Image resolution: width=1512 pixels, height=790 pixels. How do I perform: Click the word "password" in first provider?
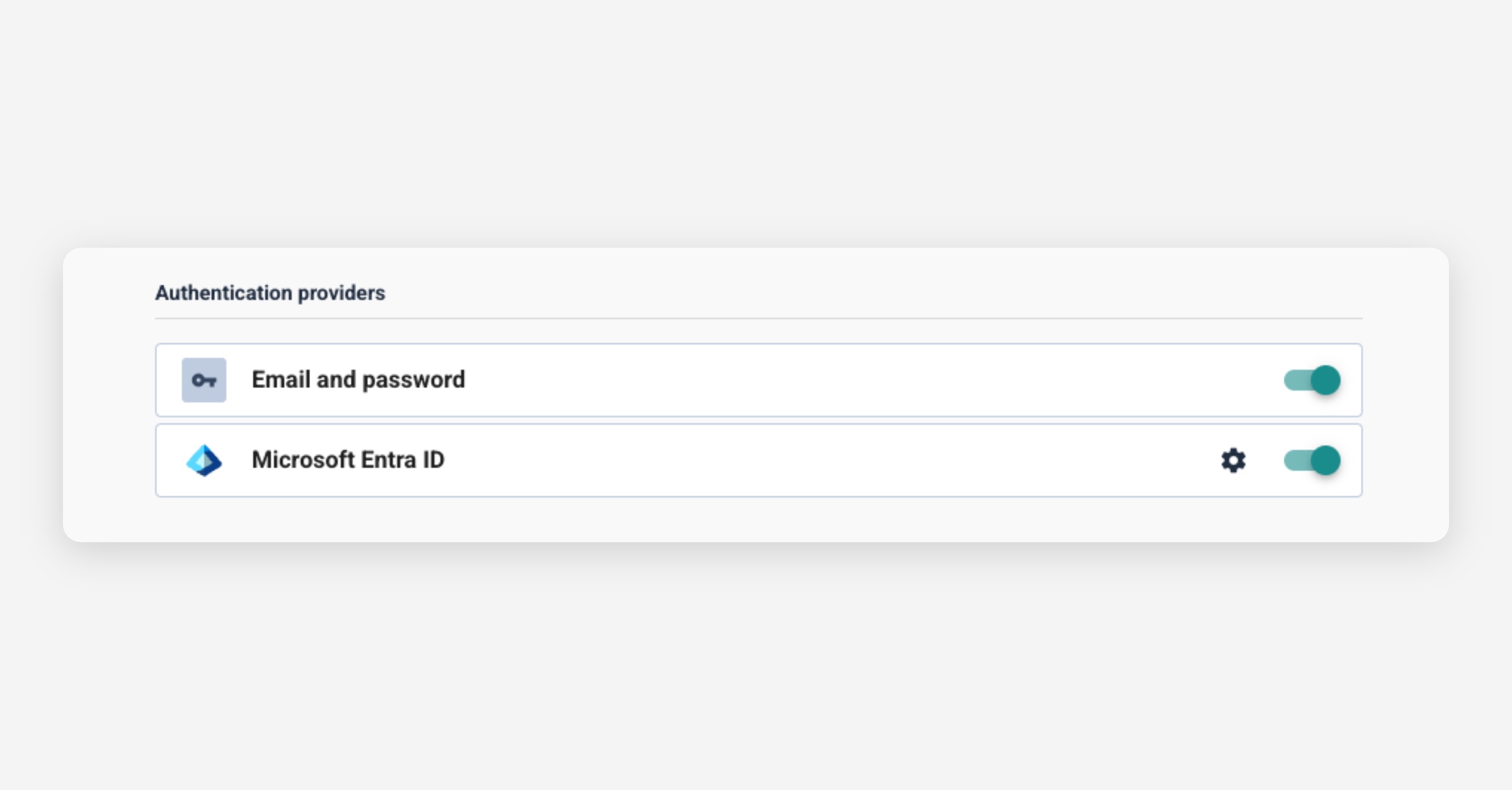[413, 380]
